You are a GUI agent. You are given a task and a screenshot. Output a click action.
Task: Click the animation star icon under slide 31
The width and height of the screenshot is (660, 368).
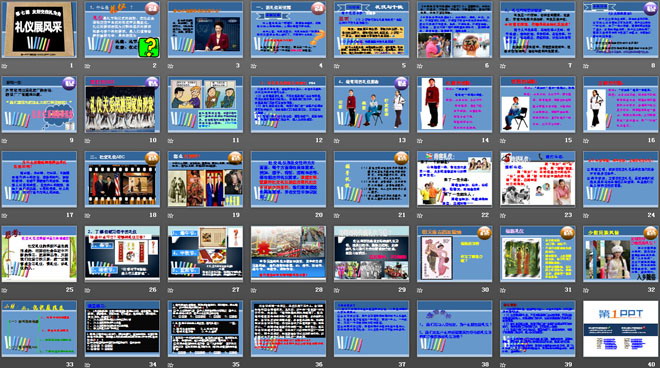[x=503, y=290]
